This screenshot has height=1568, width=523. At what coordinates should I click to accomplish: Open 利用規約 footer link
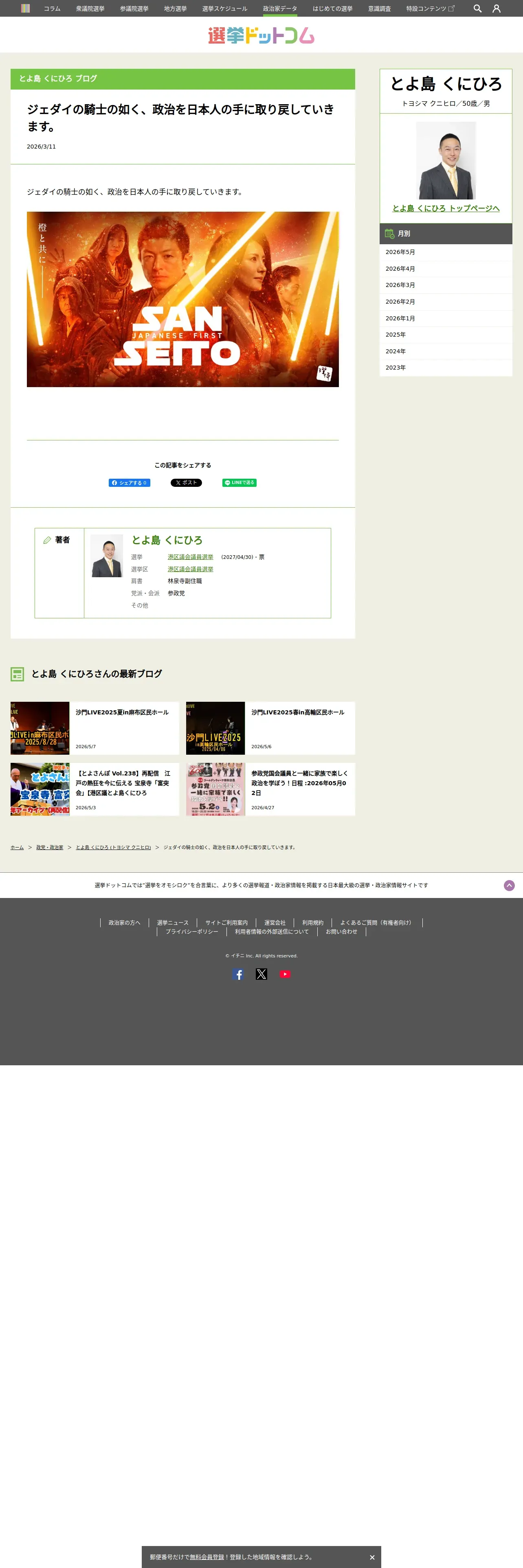pos(313,923)
